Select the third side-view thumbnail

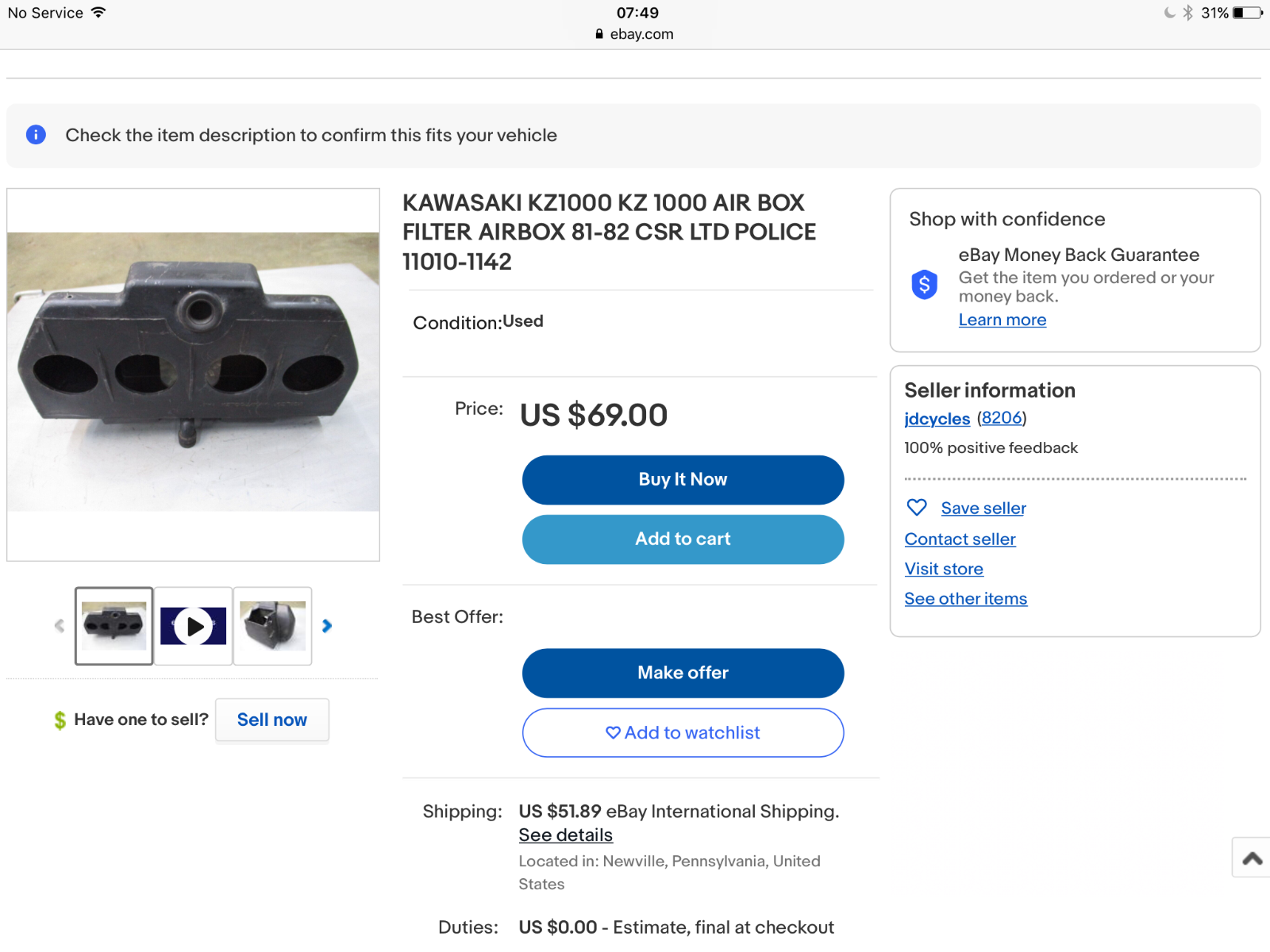point(272,626)
